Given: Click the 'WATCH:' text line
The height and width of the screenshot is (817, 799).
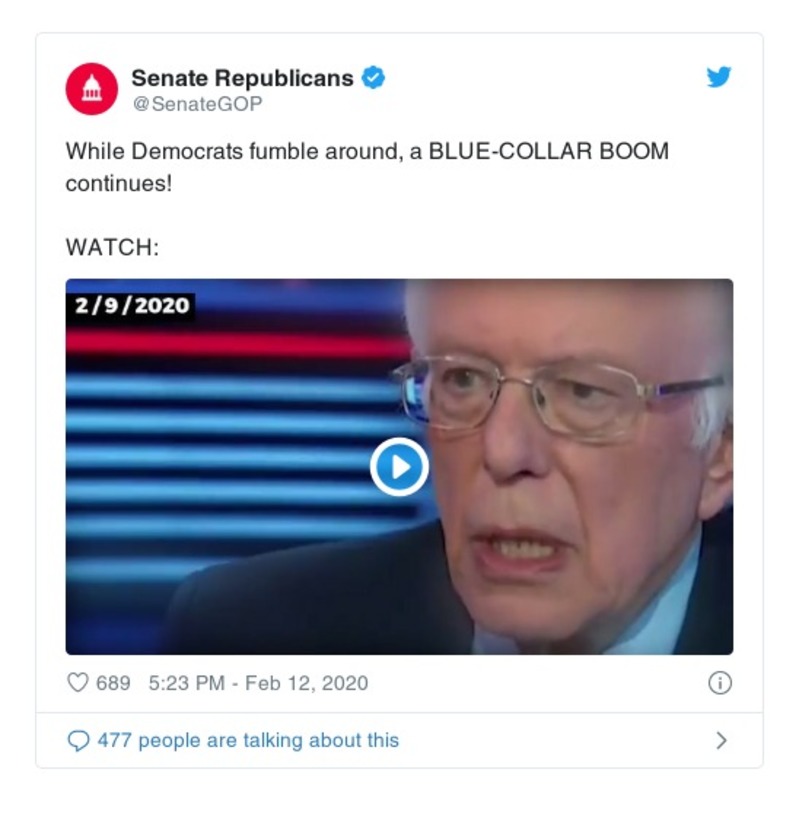Looking at the screenshot, I should 112,247.
